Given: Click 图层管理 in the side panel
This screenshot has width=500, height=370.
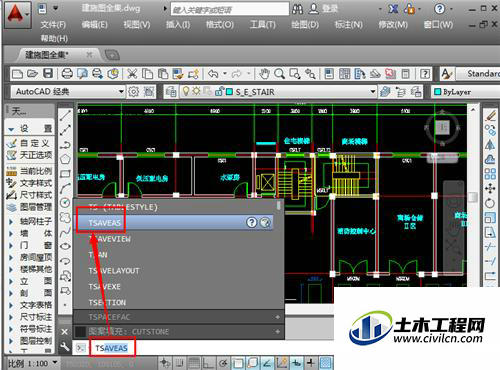Looking at the screenshot, I should coord(30,207).
